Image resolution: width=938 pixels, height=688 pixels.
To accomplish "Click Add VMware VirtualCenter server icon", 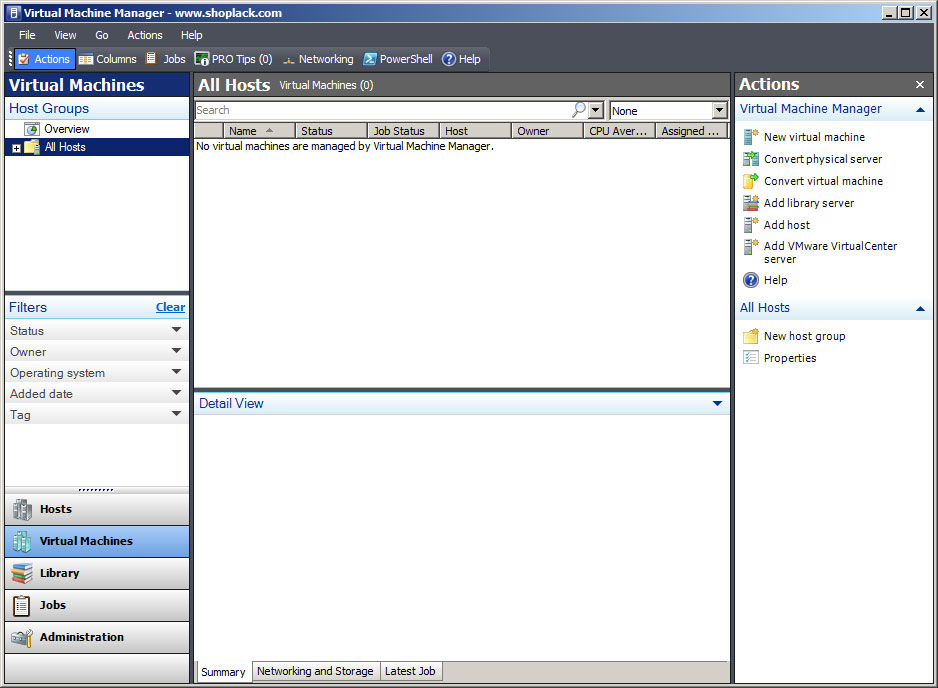I will tap(751, 246).
